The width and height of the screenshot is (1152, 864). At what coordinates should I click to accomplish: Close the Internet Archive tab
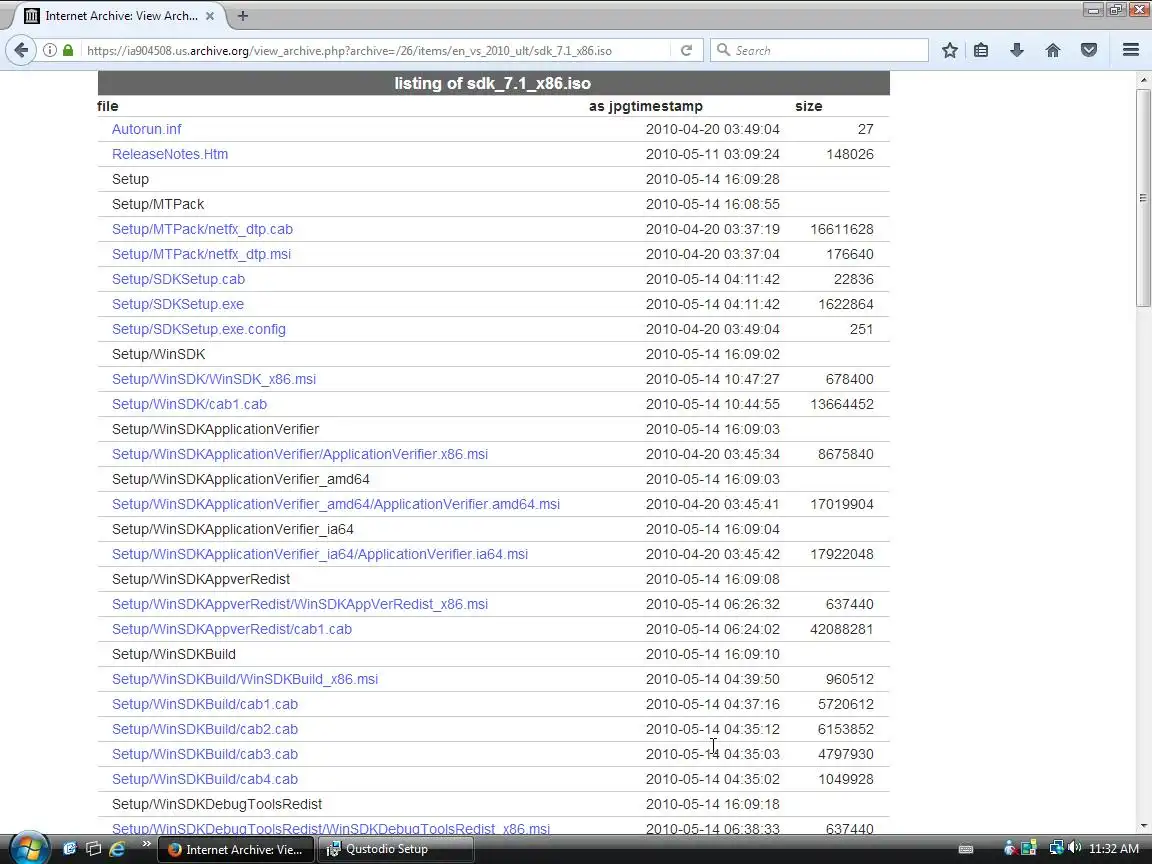tap(210, 15)
